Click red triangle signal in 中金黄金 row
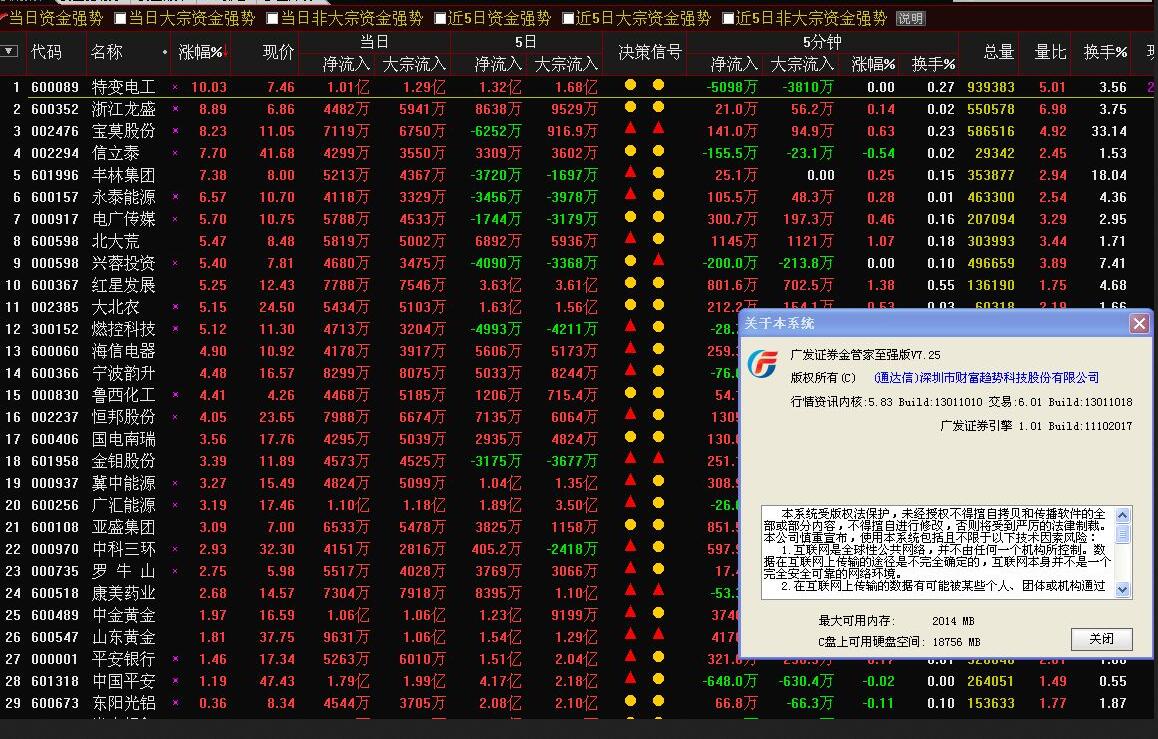Viewport: 1158px width, 739px height. pos(631,613)
